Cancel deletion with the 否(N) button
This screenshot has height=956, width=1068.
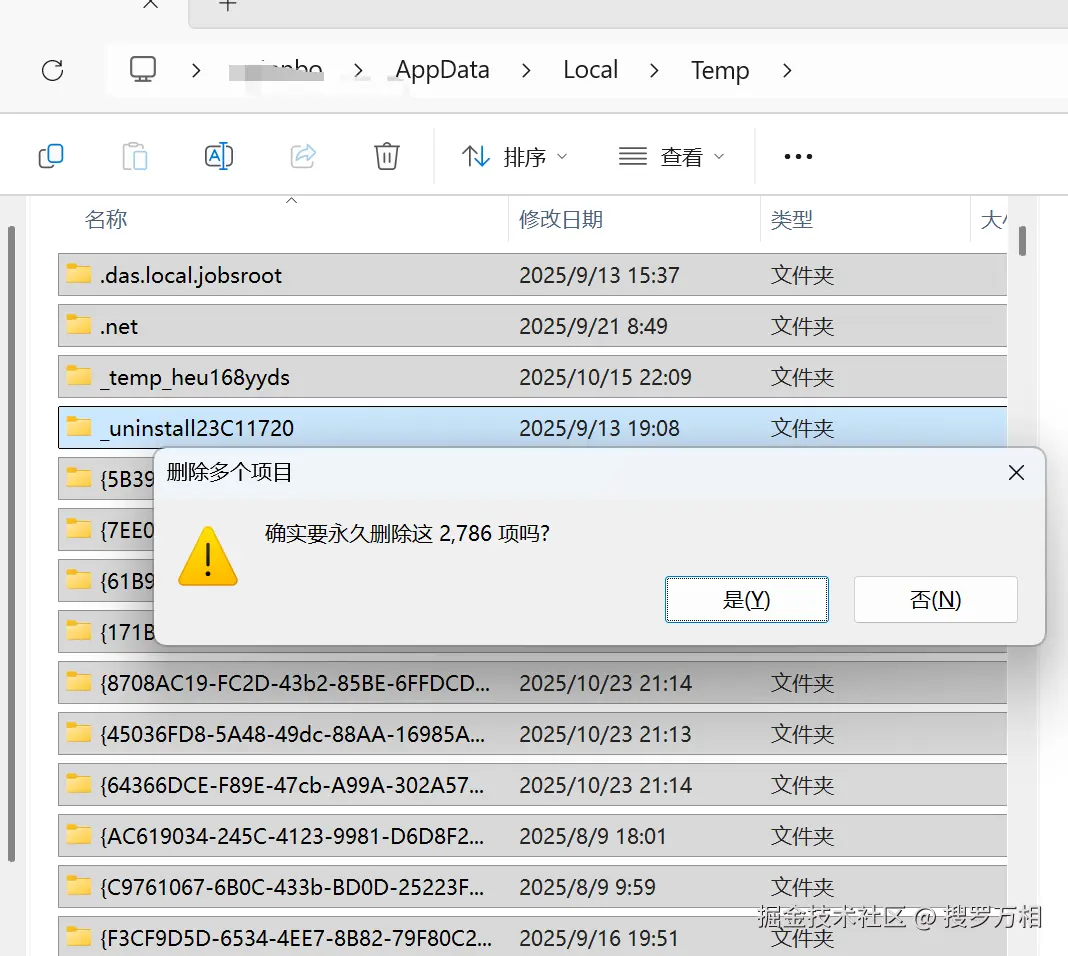[936, 599]
